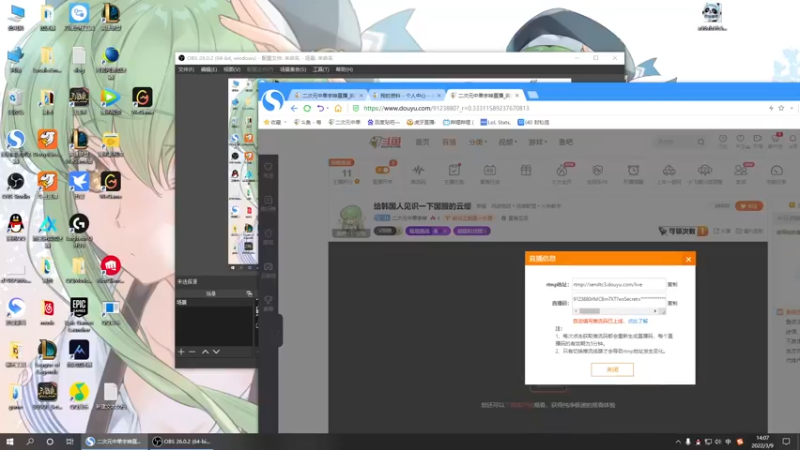Click the rtmp address text field
This screenshot has height=450, width=800.
tap(619, 284)
